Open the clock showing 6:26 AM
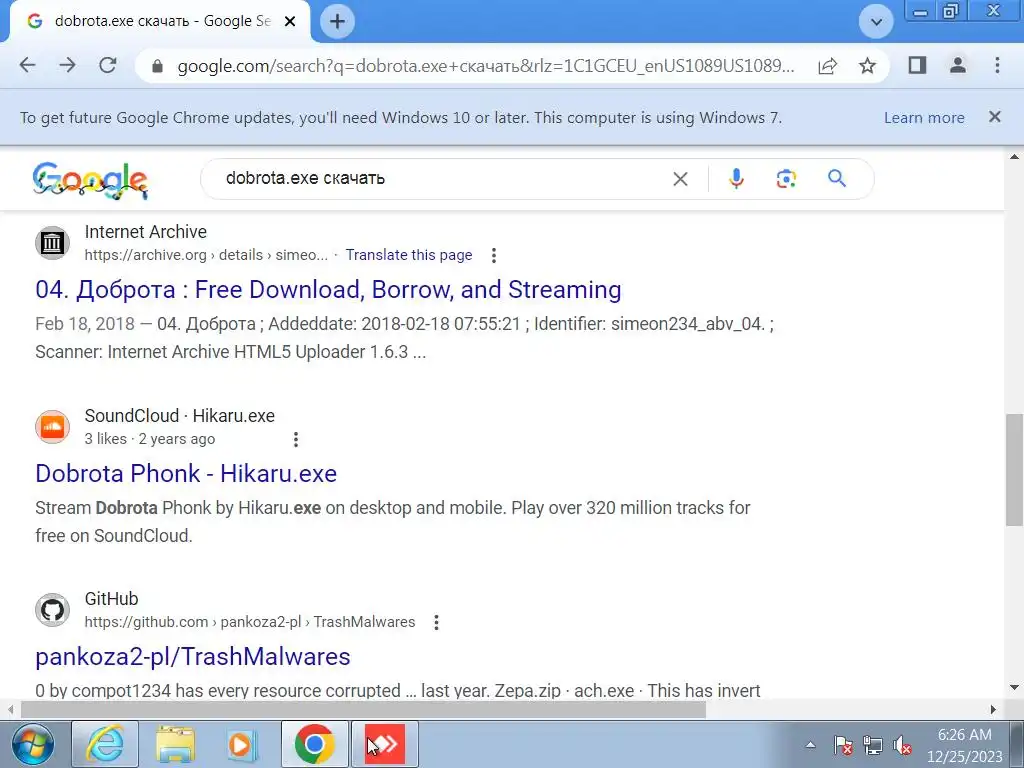The width and height of the screenshot is (1024, 768). [965, 745]
